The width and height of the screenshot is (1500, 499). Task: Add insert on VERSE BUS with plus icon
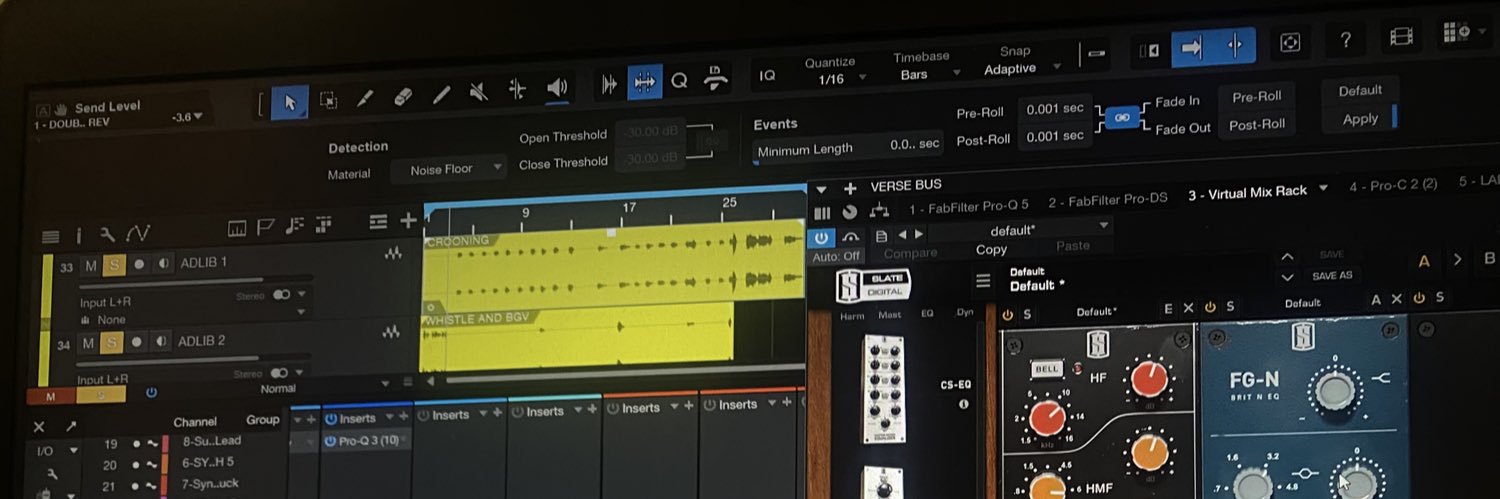point(850,188)
